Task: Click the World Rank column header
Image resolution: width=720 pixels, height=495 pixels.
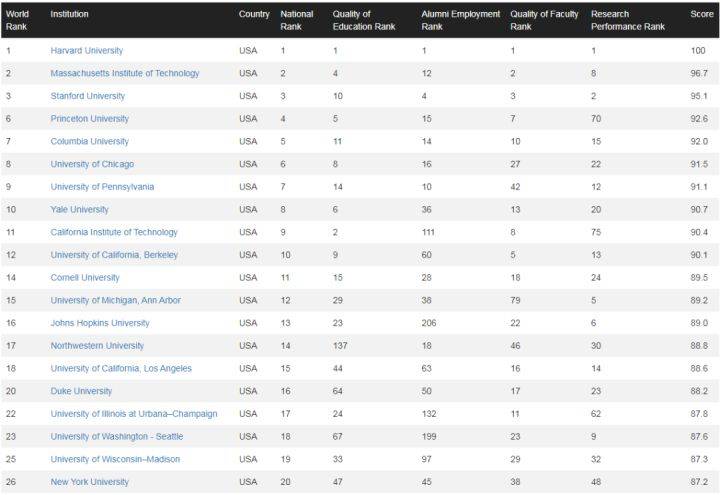Action: [17, 20]
